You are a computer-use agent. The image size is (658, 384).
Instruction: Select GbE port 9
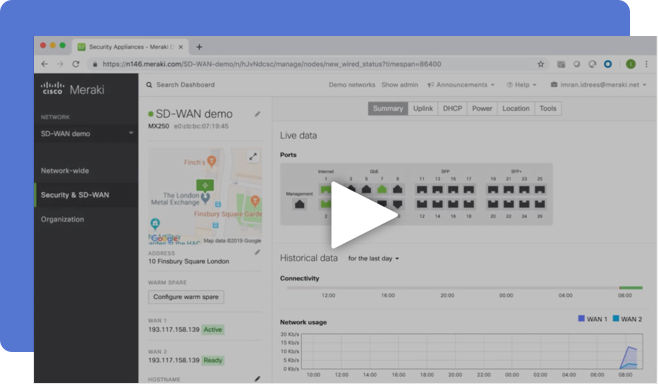point(397,189)
